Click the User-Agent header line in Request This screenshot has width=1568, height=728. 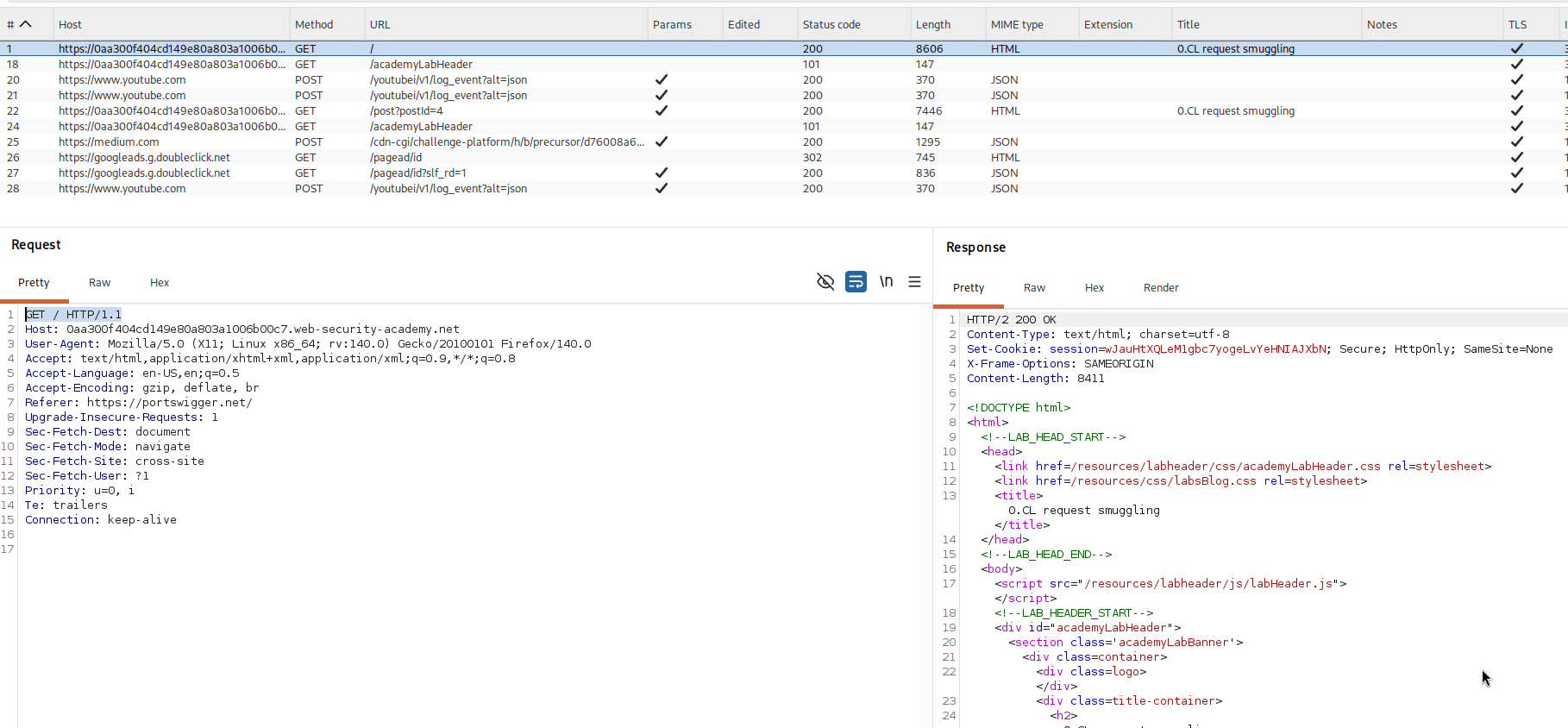[x=308, y=343]
